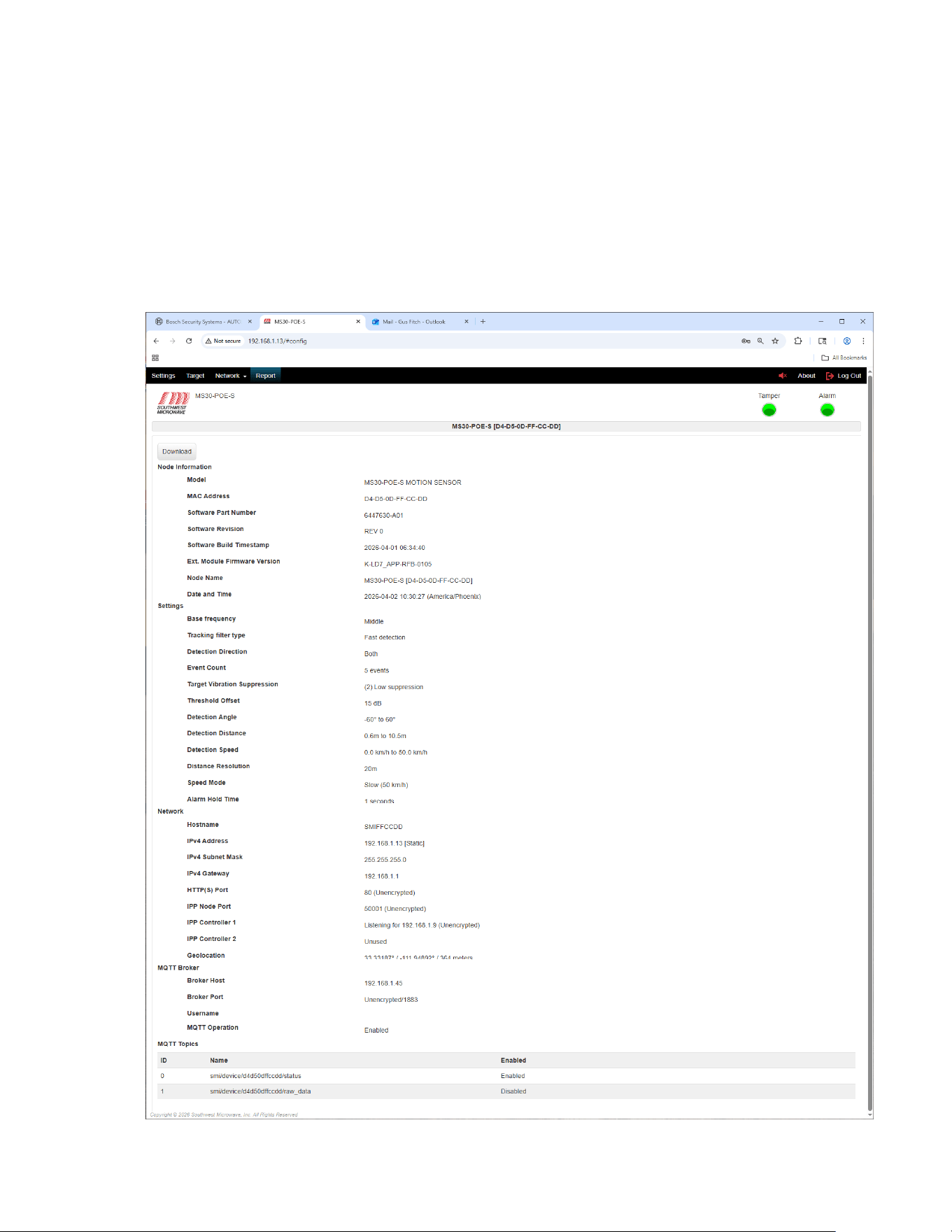This screenshot has width=952, height=1232.
Task: Click broker port Unencrypted/1883
Action: 391,1000
